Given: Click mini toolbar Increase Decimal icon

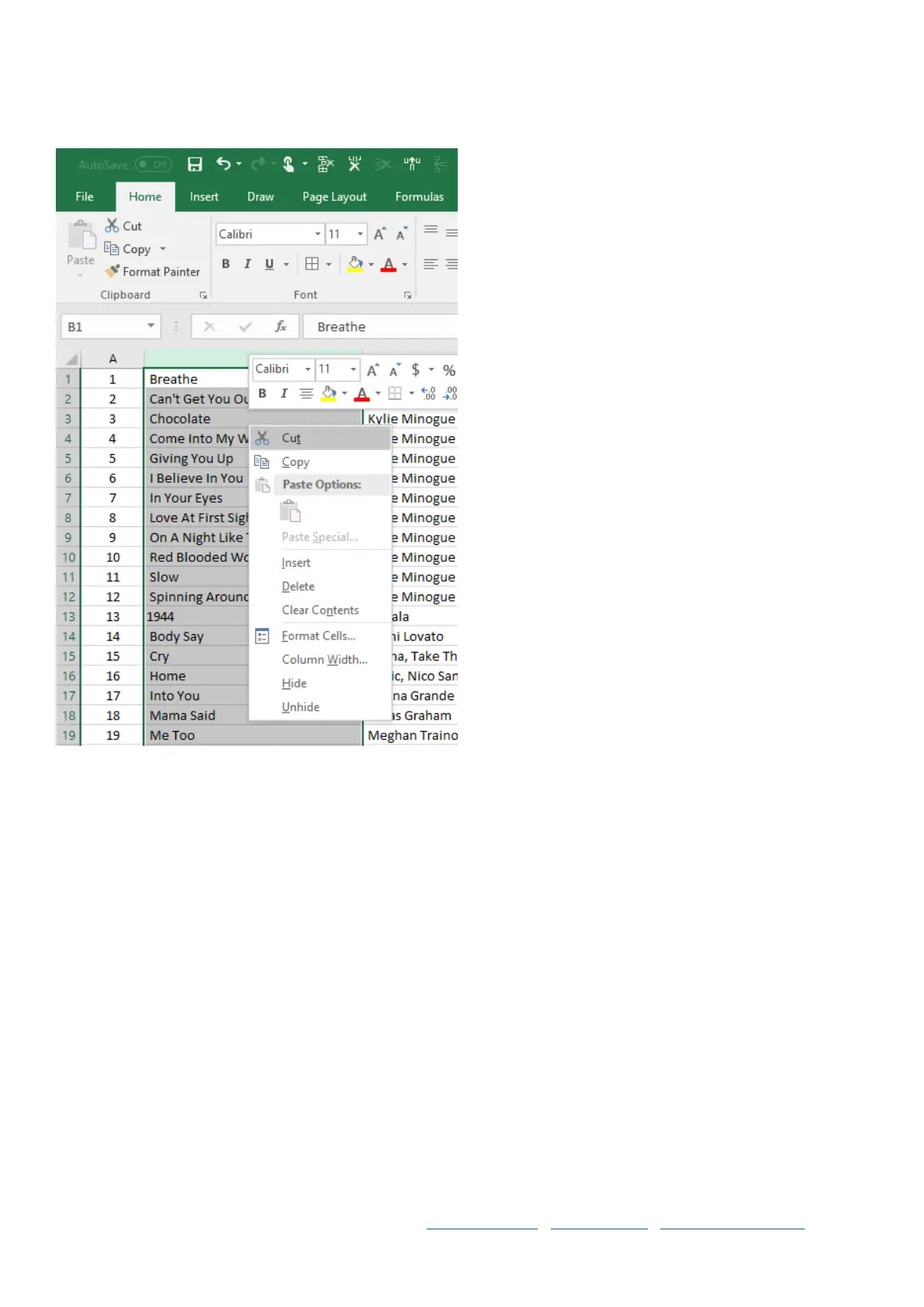Looking at the screenshot, I should (x=428, y=393).
